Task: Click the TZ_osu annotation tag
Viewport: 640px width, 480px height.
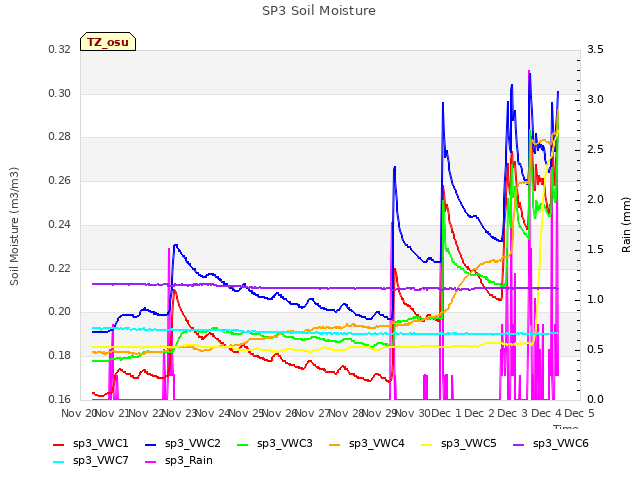Action: 108,42
